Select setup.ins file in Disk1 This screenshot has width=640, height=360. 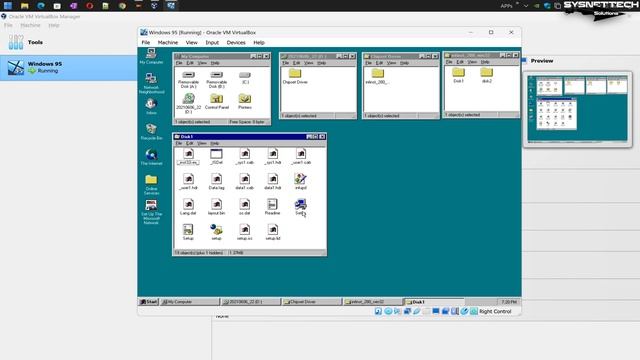pos(244,233)
